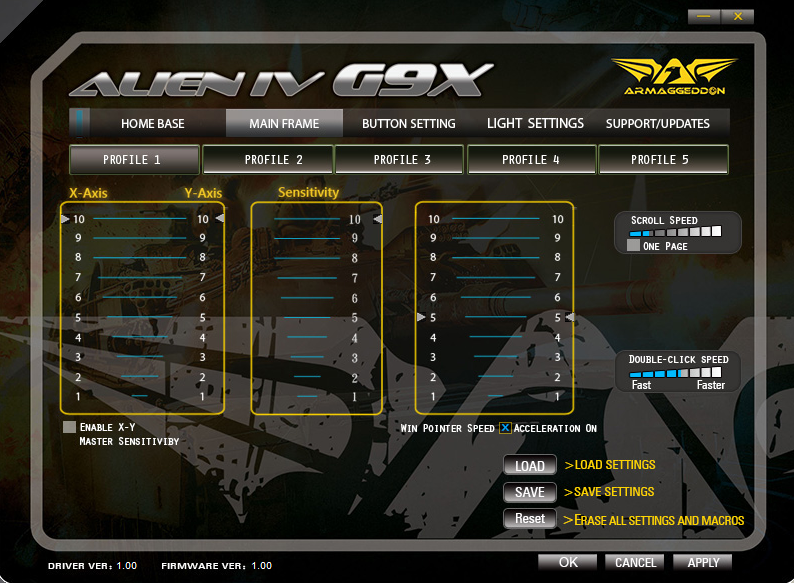Click the '>Save Settings' yellow label
Screen dimensions: 794x583
[x=609, y=492]
